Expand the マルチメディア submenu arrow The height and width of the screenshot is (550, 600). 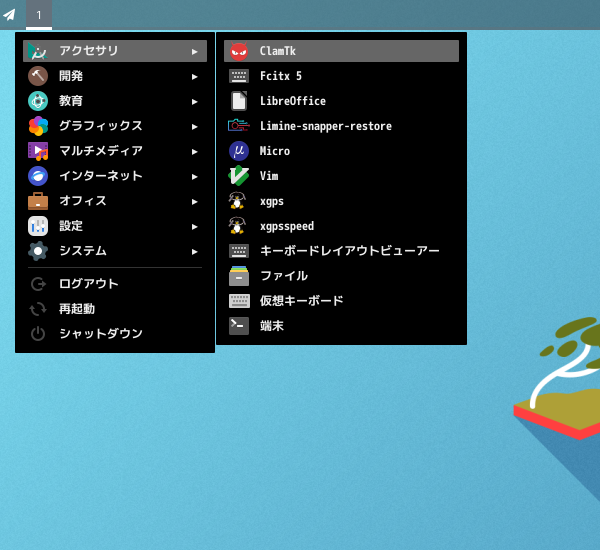(x=194, y=152)
